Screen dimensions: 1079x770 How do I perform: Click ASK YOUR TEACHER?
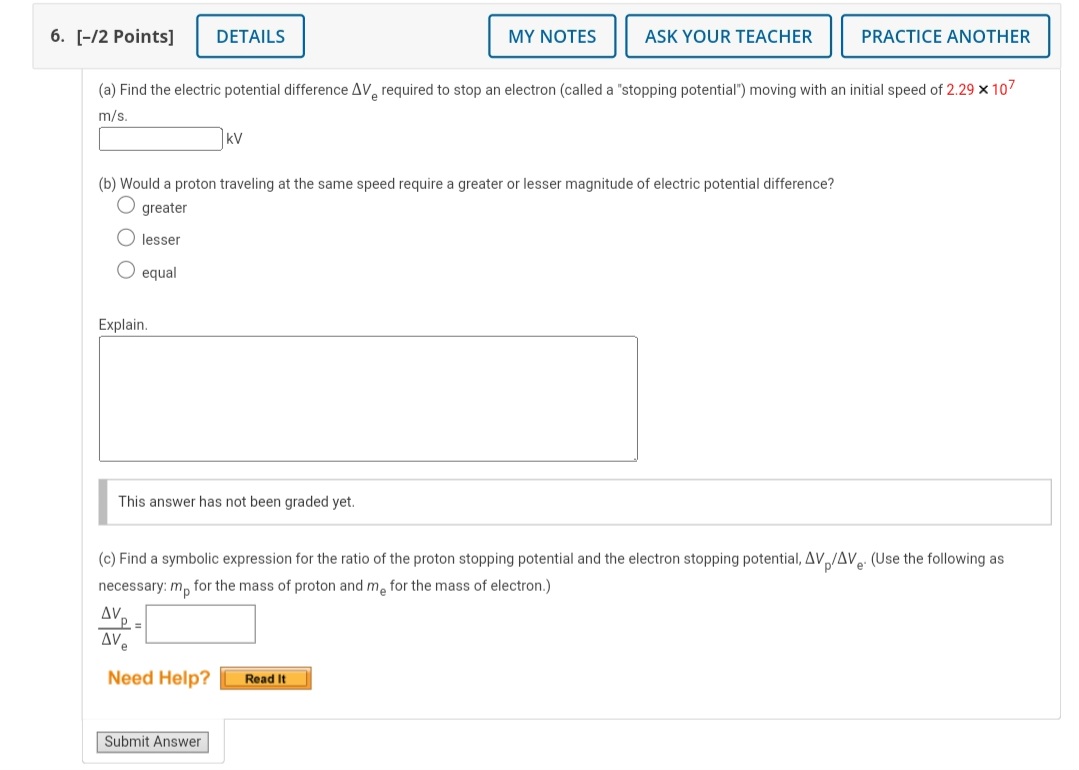coord(728,35)
